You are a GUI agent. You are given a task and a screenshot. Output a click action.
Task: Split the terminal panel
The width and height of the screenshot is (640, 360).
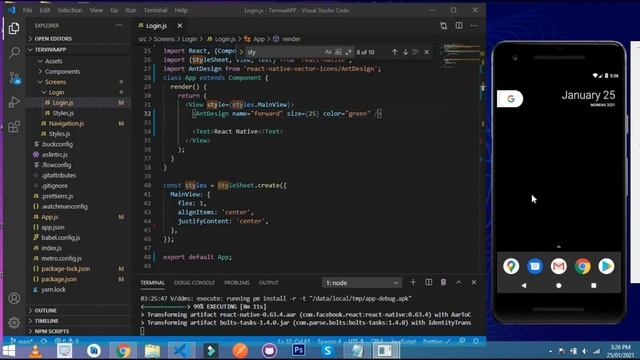point(429,282)
